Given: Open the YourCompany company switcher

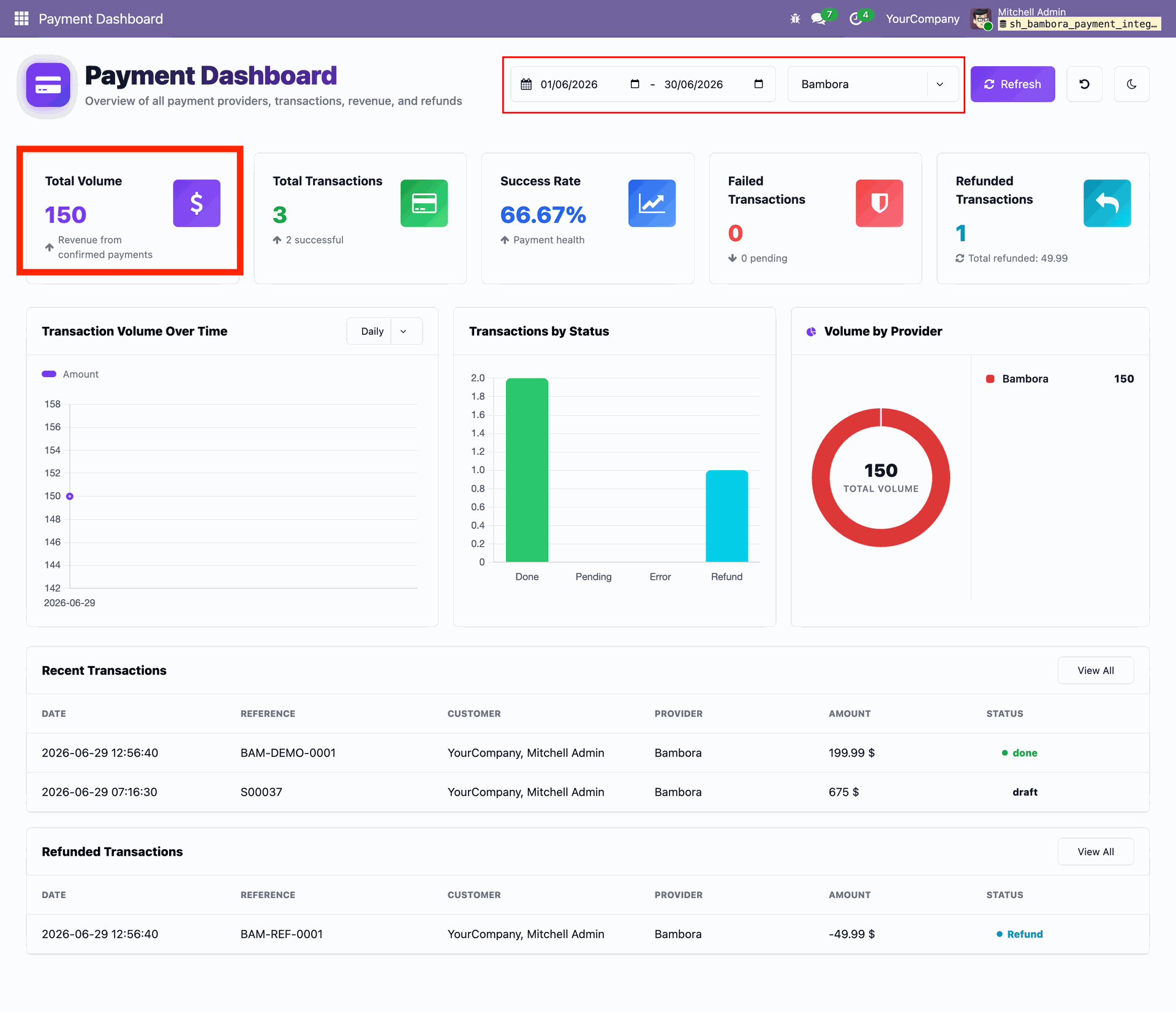Looking at the screenshot, I should 922,18.
